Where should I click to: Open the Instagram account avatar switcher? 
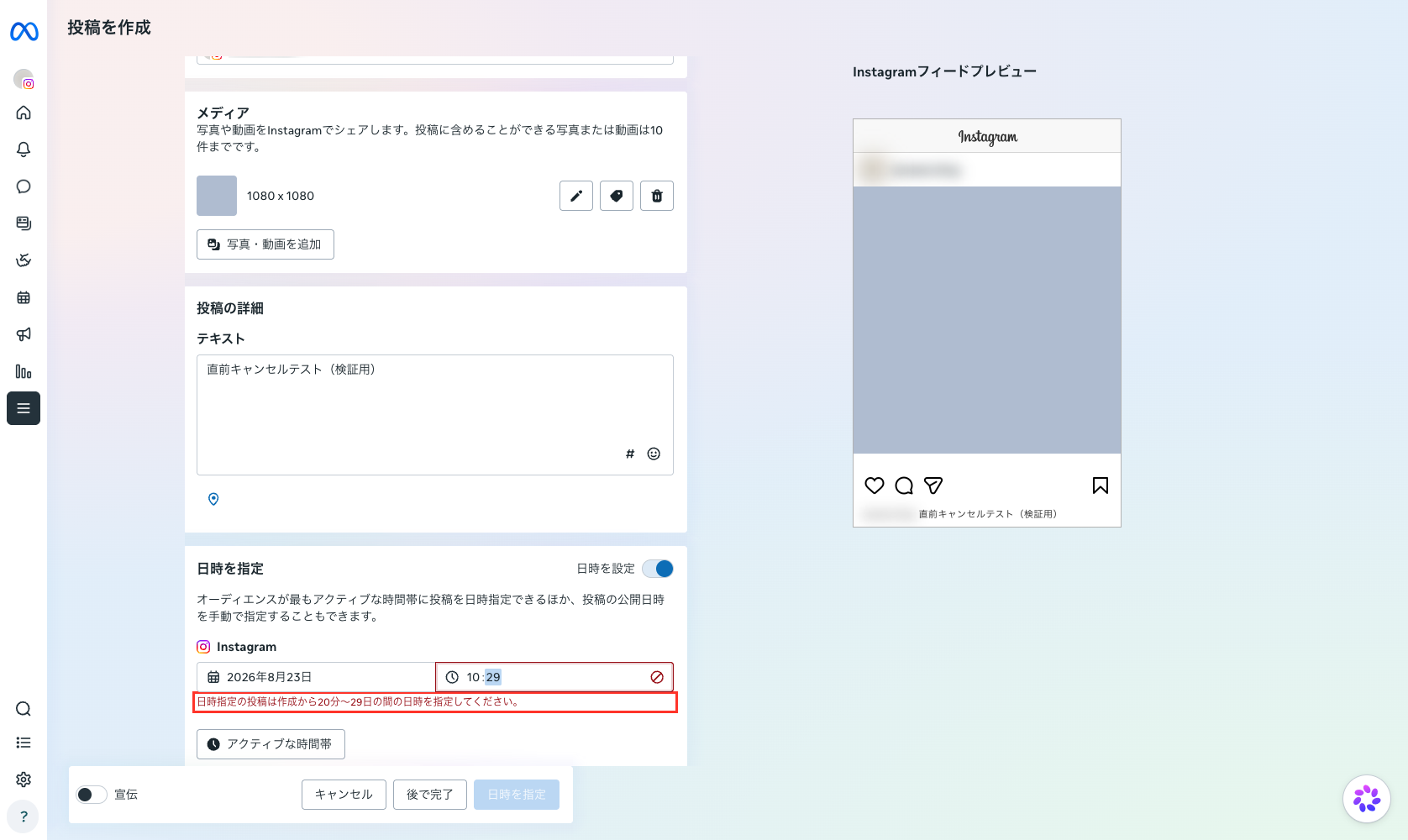(x=24, y=79)
